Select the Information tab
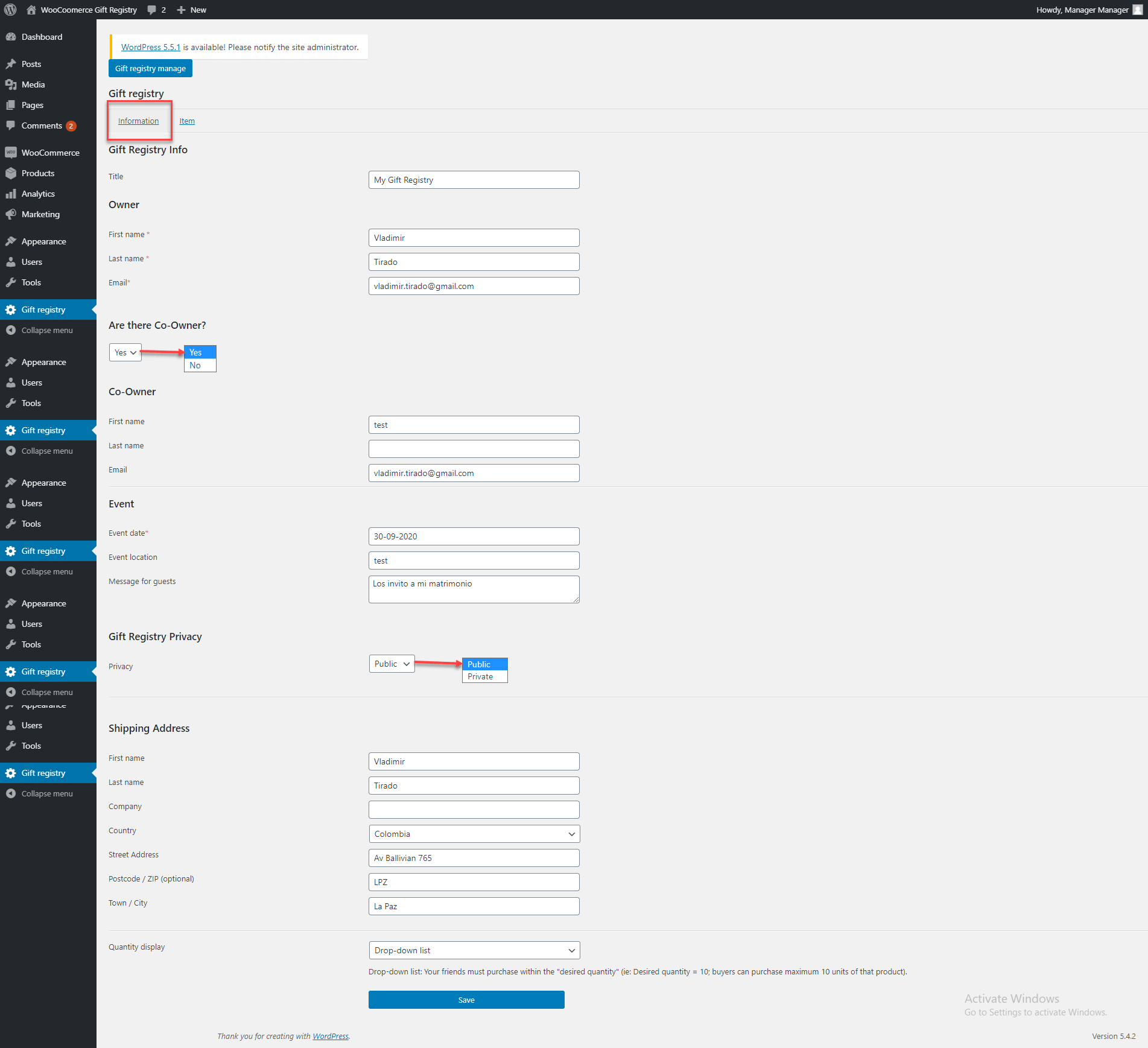 point(138,121)
